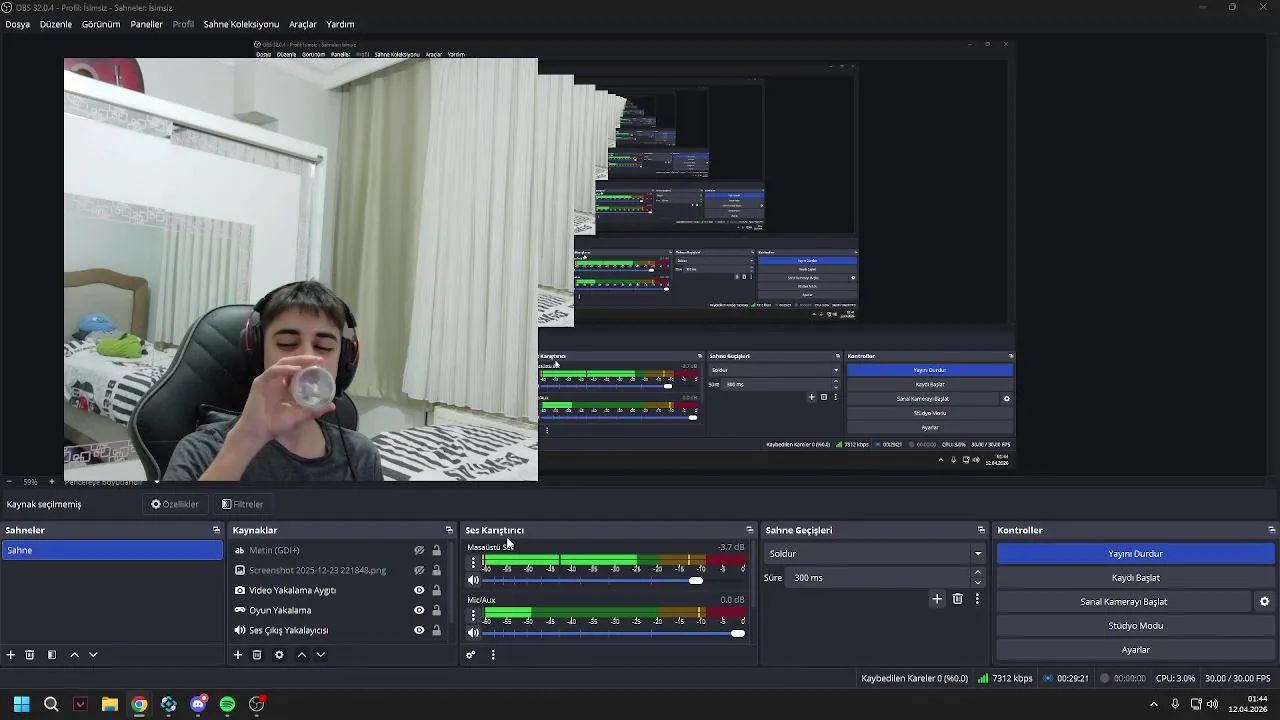Mute Mic/Aux speaker icon
The height and width of the screenshot is (720, 1280).
click(473, 633)
